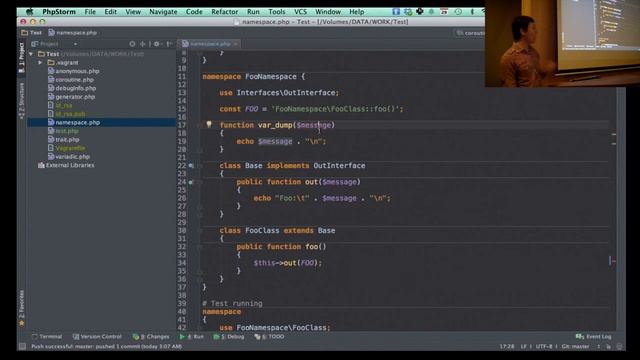
Task: Open the Terminal tool window
Action: point(47,337)
